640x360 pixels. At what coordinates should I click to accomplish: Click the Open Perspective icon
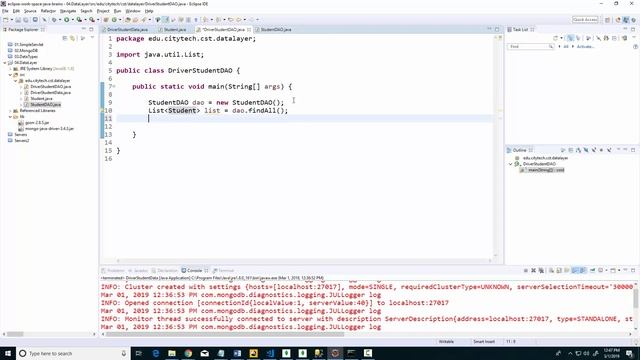[607, 20]
